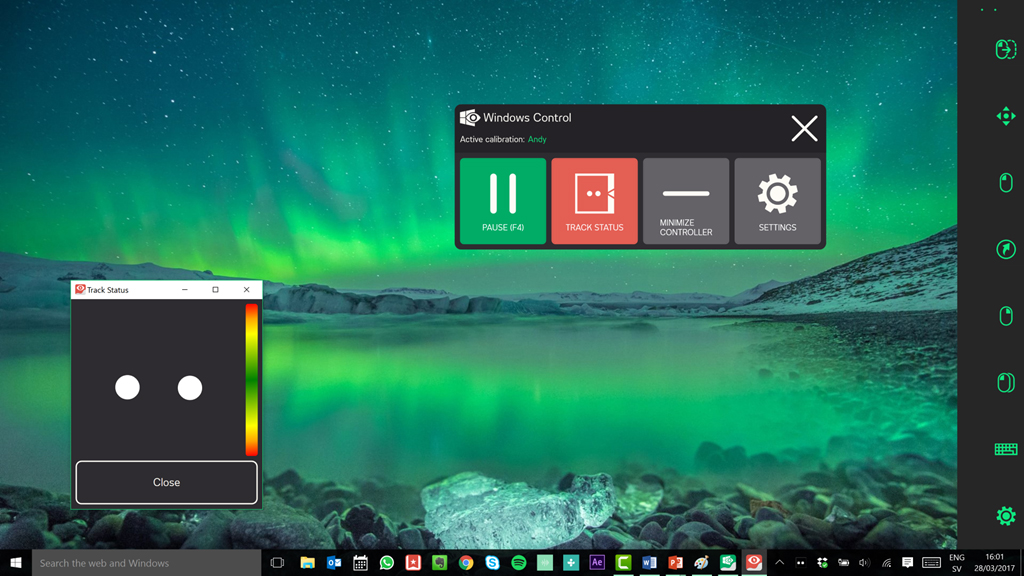Select the mouse drag tool in the sidebar
Screen dimensions: 1024x576
pos(1006,49)
